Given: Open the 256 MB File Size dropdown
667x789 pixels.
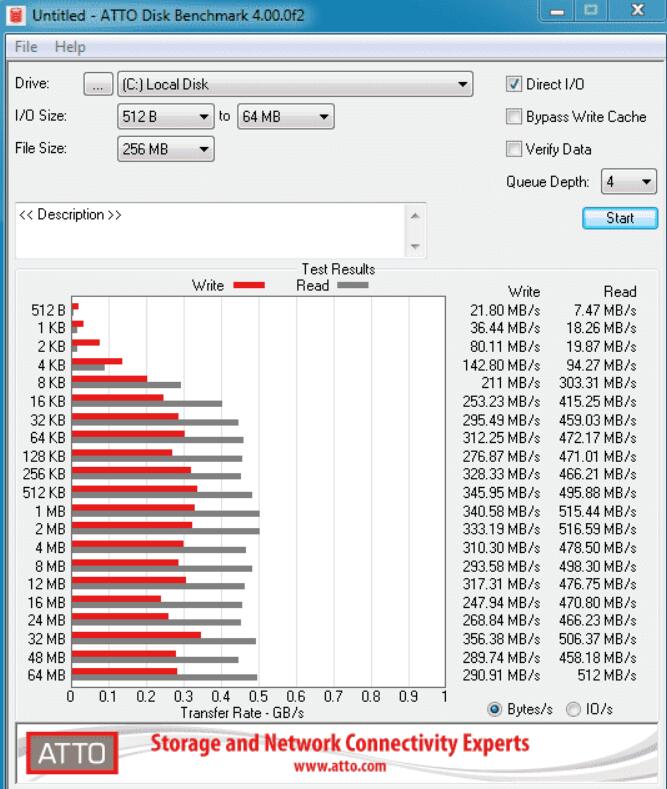Looking at the screenshot, I should (x=165, y=149).
